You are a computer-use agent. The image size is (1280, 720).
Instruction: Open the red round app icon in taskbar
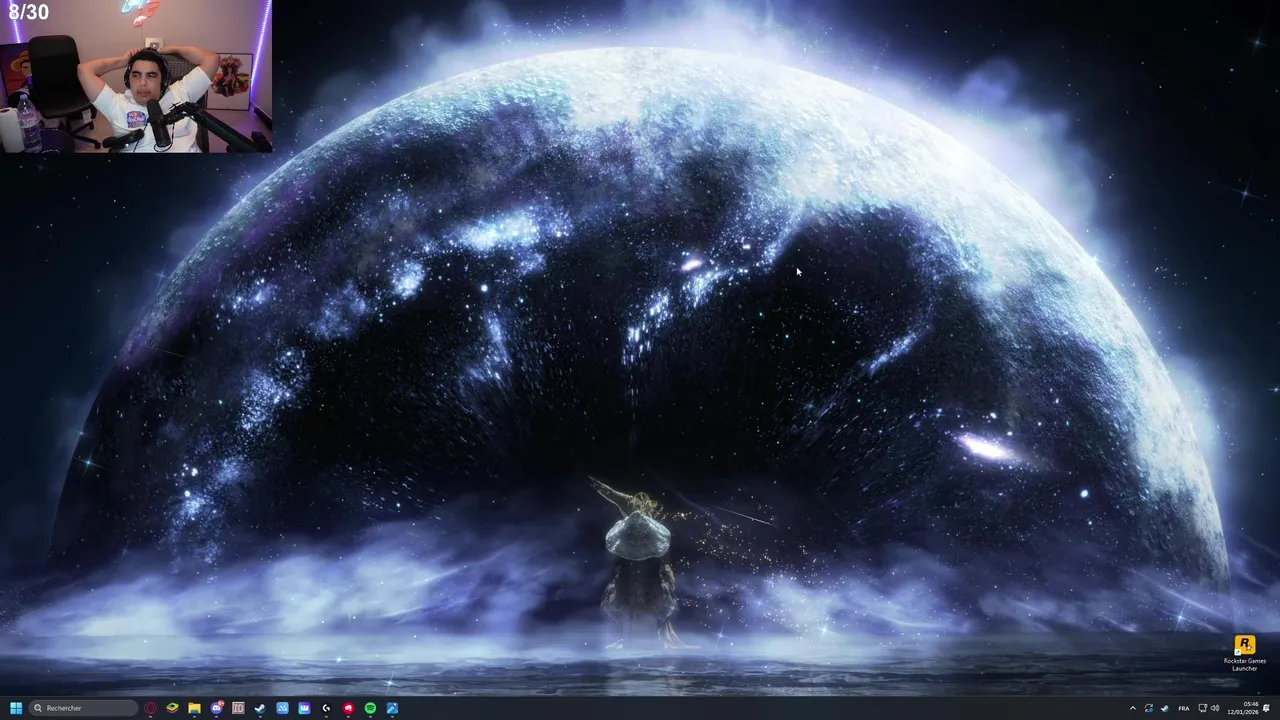click(348, 708)
